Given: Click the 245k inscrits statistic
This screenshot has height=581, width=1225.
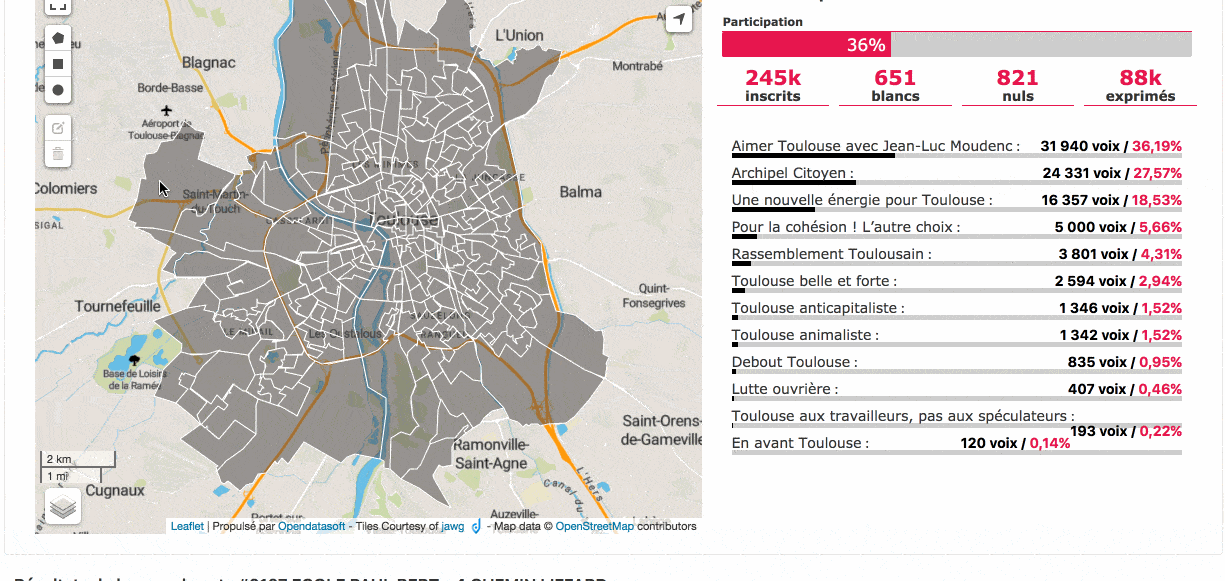Looking at the screenshot, I should pyautogui.click(x=773, y=85).
